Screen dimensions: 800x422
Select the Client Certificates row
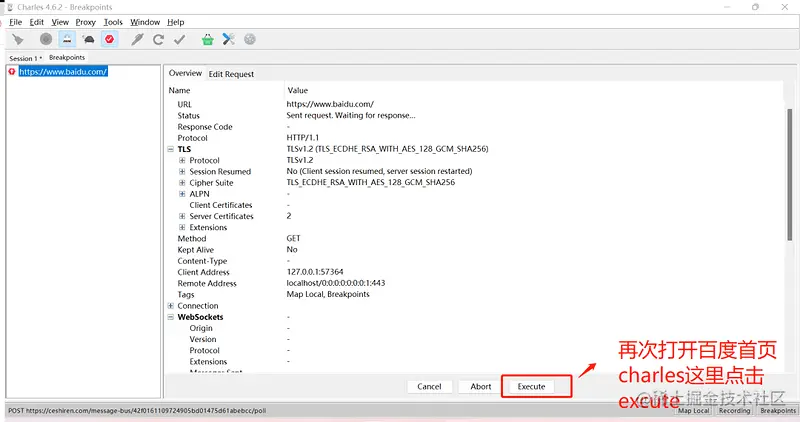475,205
